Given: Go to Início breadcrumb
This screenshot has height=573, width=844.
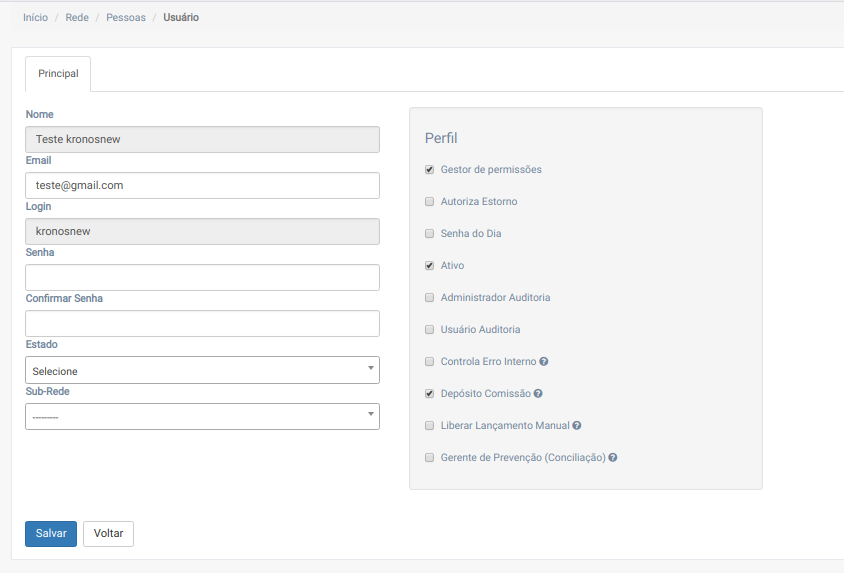Looking at the screenshot, I should 35,18.
